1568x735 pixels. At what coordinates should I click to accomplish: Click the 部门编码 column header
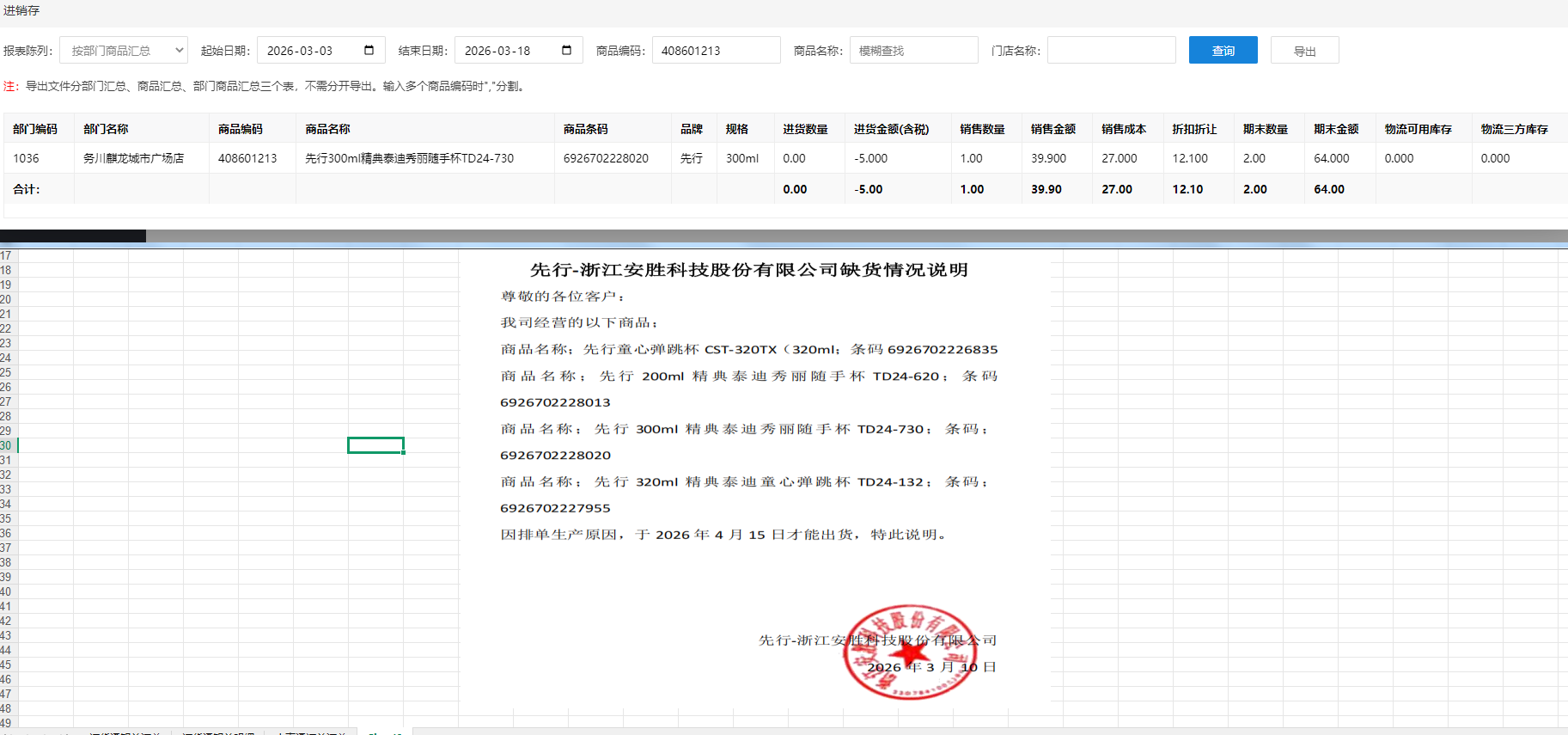tap(35, 129)
